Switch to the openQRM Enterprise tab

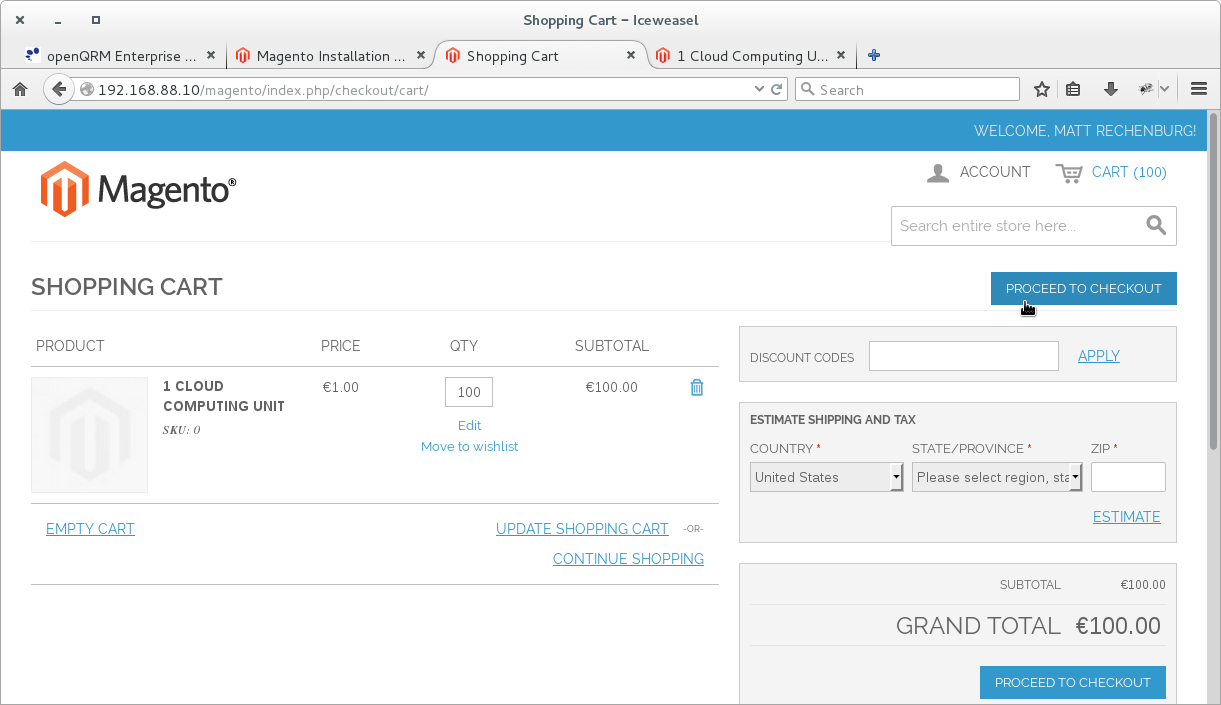coord(122,56)
